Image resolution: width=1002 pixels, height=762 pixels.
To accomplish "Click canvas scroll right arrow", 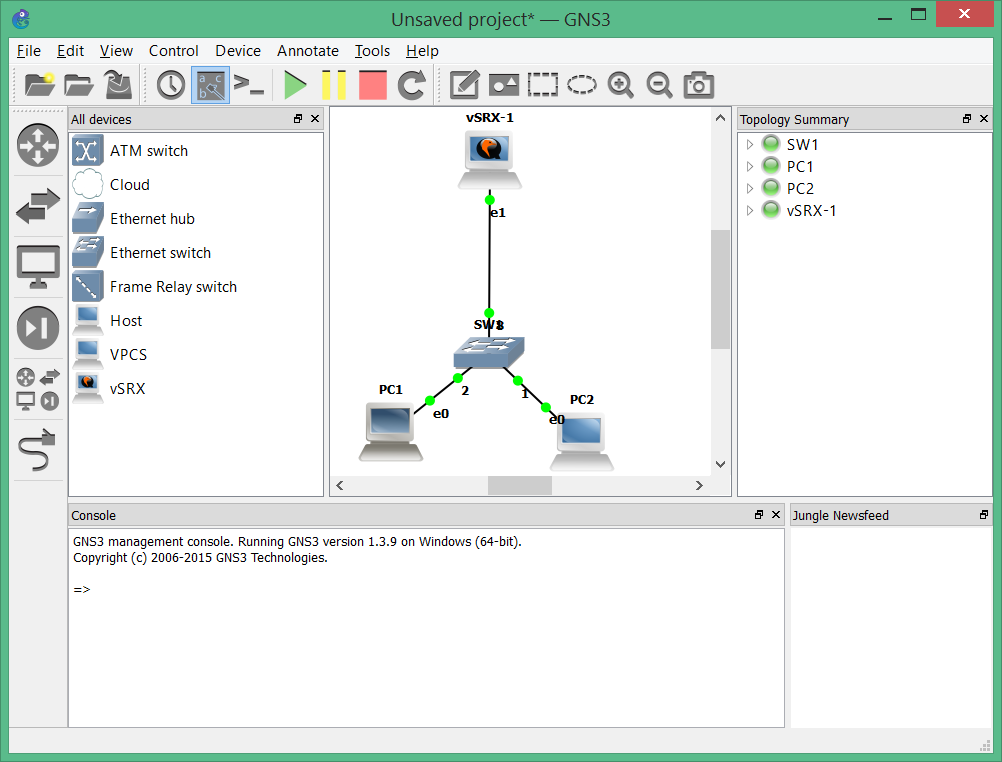I will [x=699, y=485].
